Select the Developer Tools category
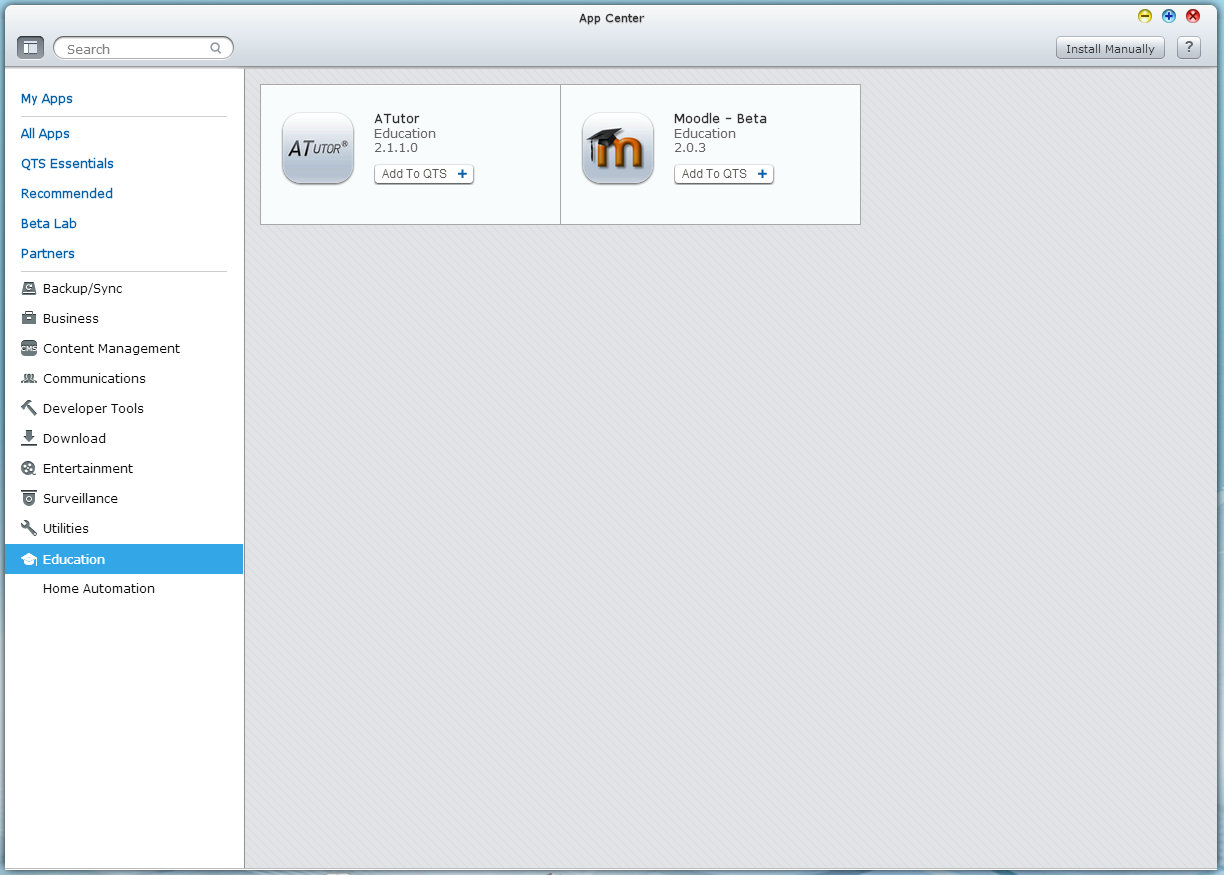This screenshot has width=1224, height=875. (93, 408)
